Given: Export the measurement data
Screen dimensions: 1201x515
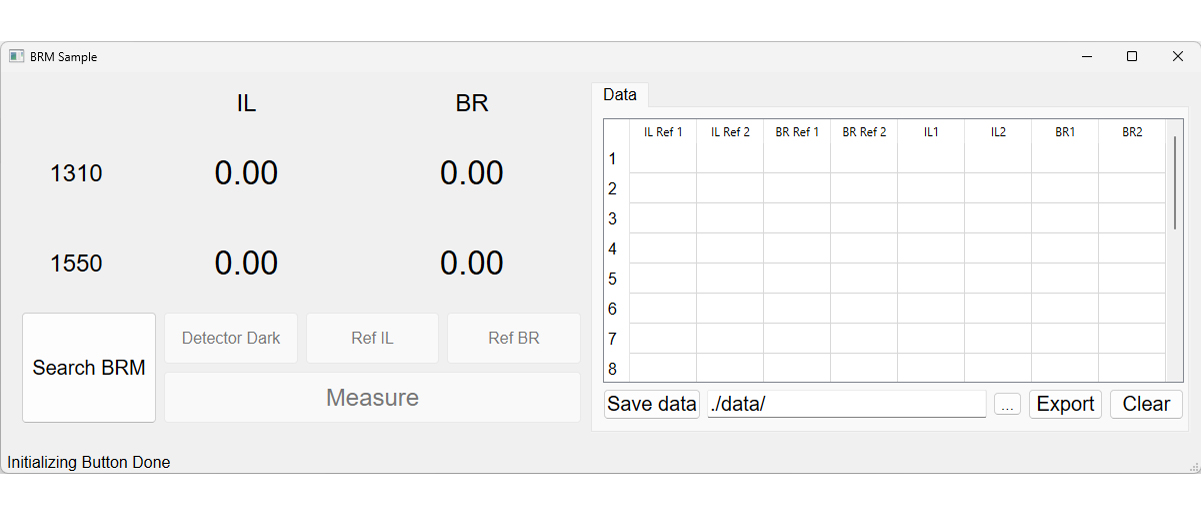Looking at the screenshot, I should [1065, 404].
